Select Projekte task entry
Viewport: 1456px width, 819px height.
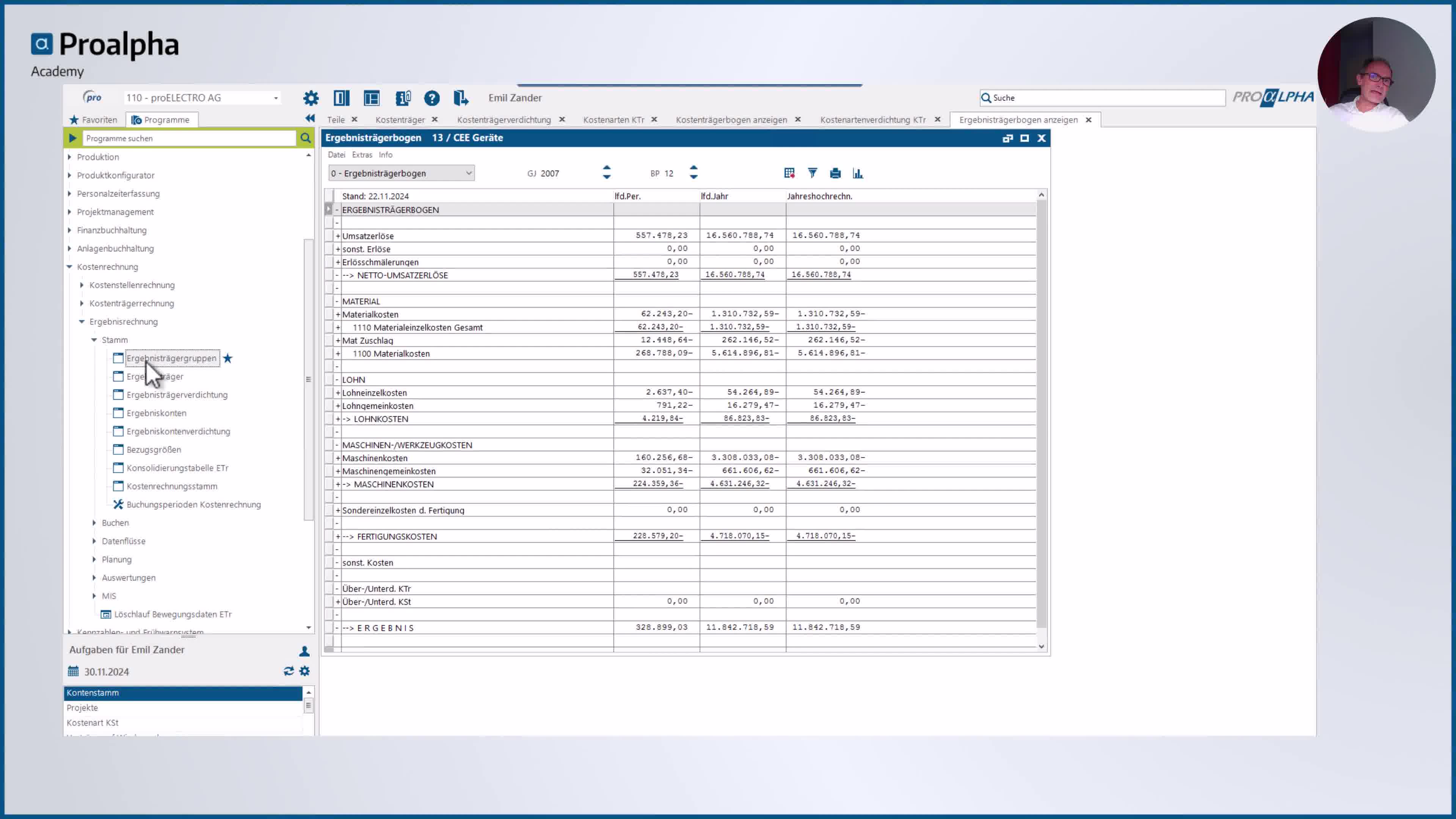183,708
